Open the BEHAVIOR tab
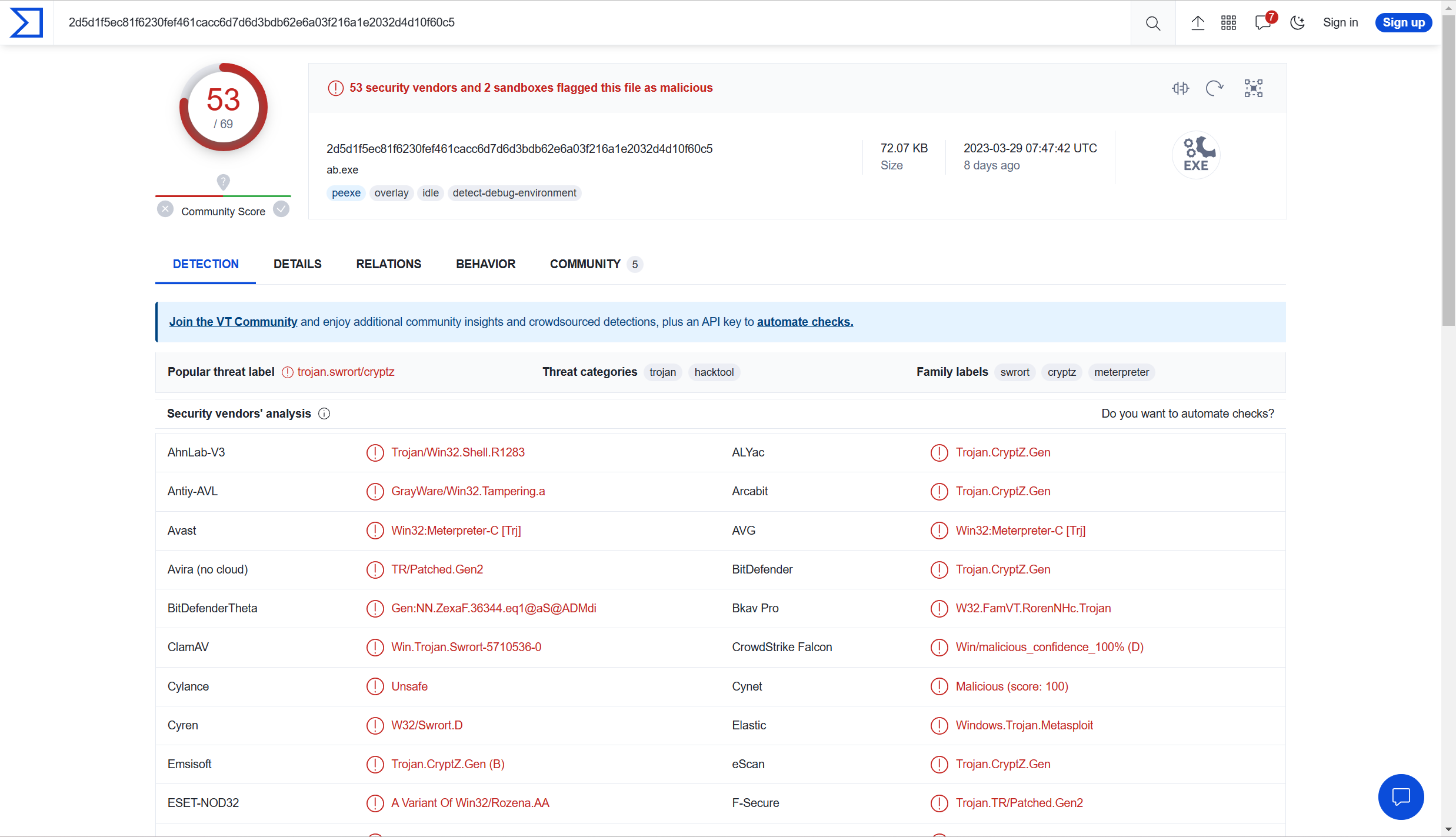This screenshot has width=1456, height=837. tap(485, 264)
